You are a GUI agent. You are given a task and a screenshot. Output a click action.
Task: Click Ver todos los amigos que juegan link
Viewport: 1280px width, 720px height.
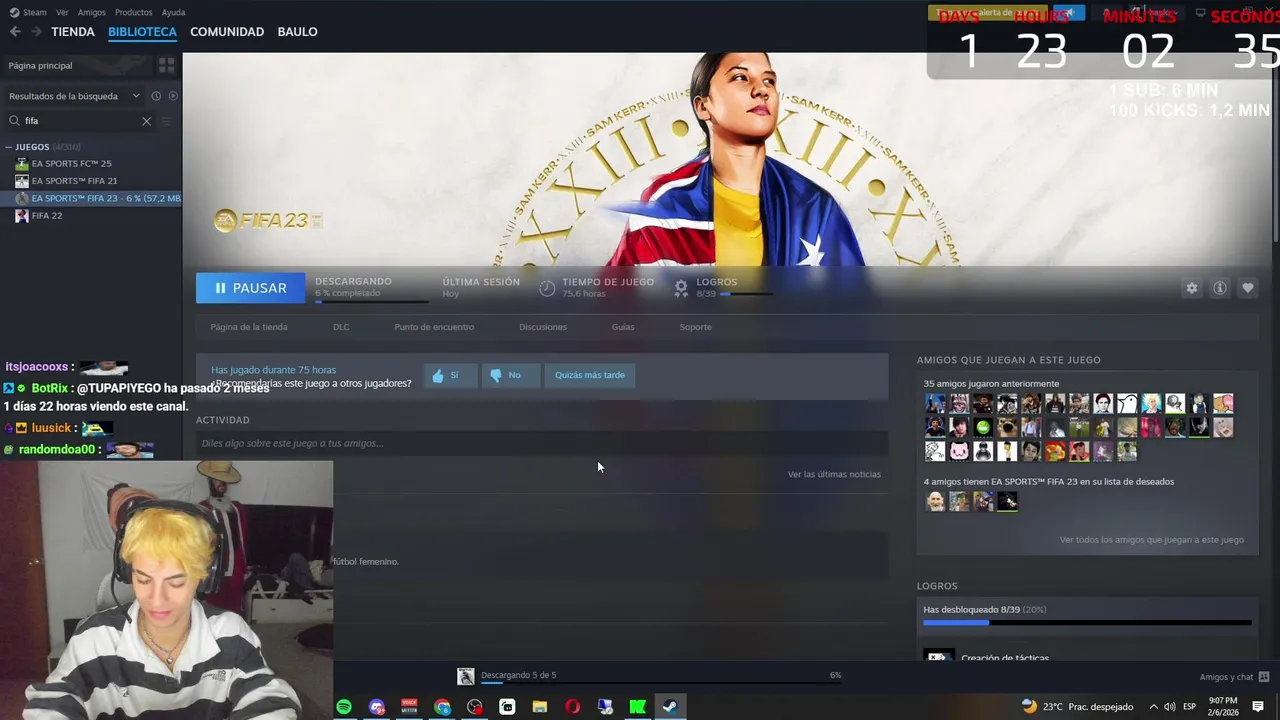pyautogui.click(x=1152, y=540)
